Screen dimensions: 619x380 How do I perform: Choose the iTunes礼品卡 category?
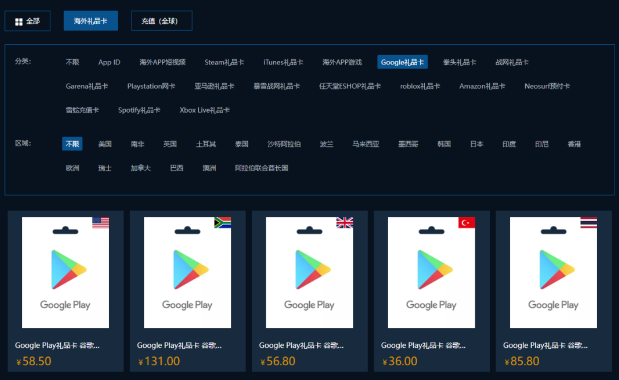click(x=283, y=62)
